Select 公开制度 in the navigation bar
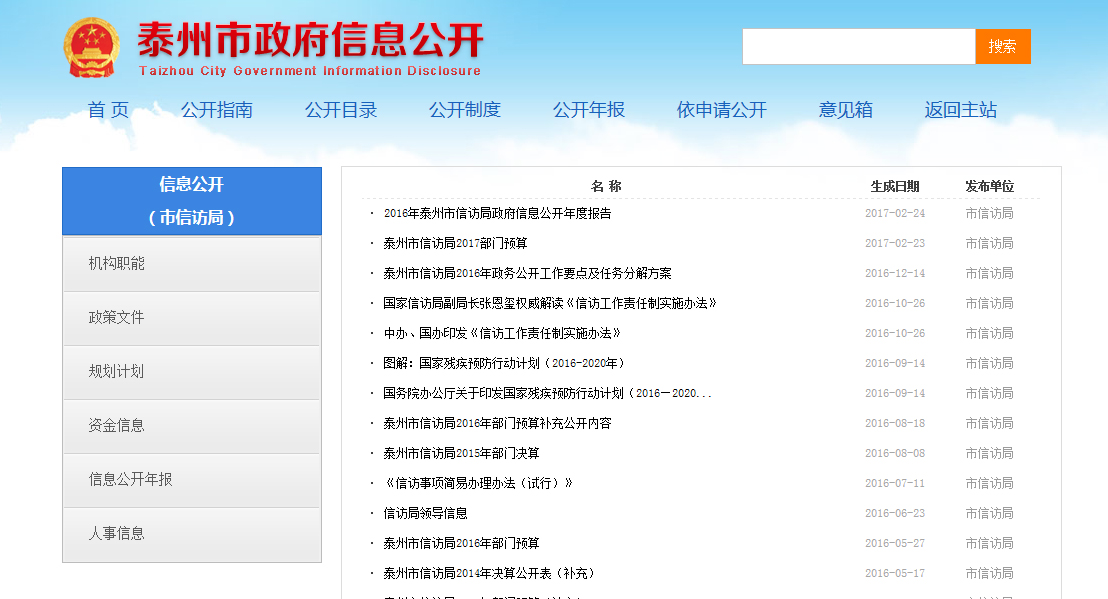Image resolution: width=1108 pixels, height=599 pixels. [465, 109]
